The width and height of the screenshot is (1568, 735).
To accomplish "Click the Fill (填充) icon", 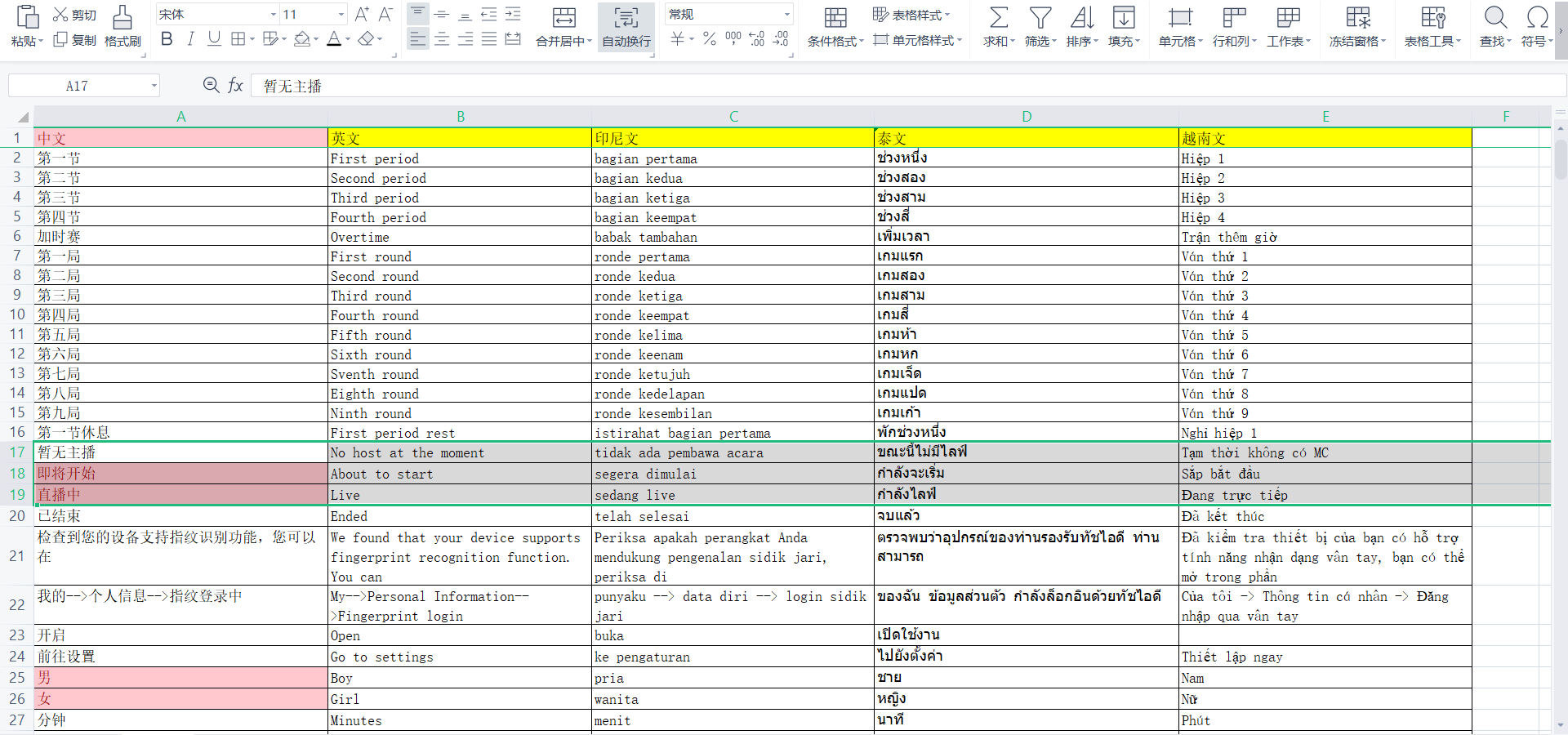I will tap(1124, 18).
